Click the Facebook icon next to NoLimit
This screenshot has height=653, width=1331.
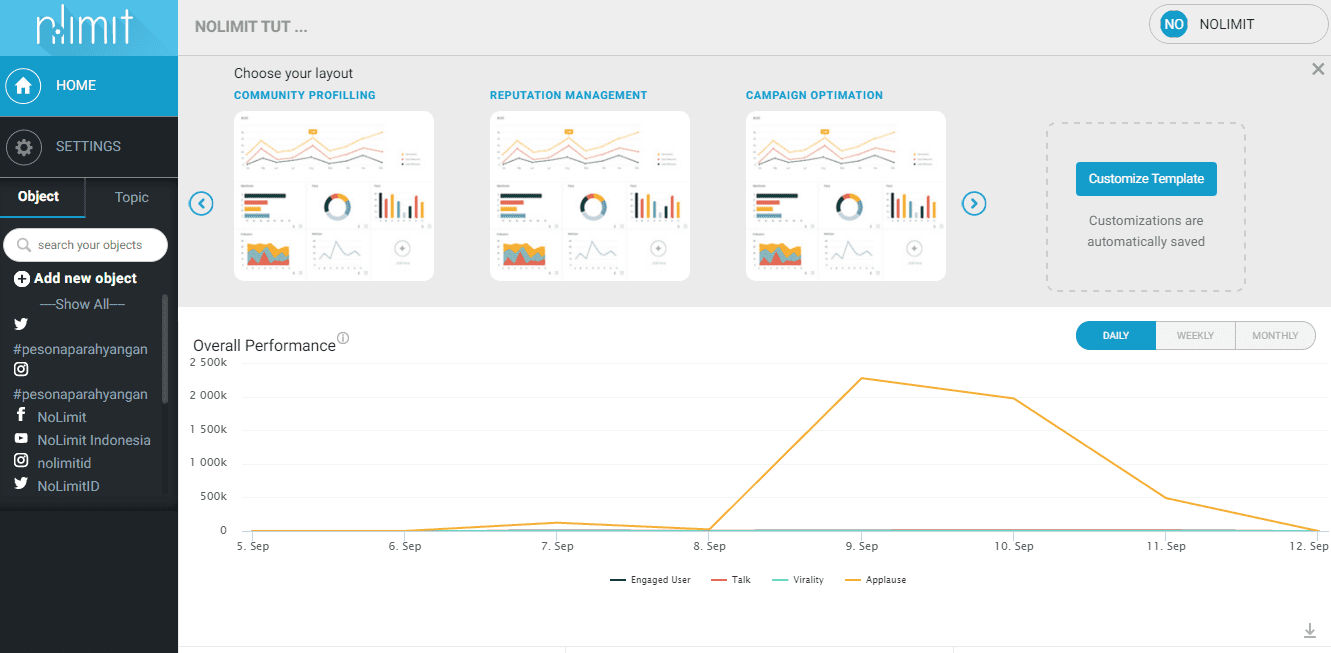coord(21,415)
